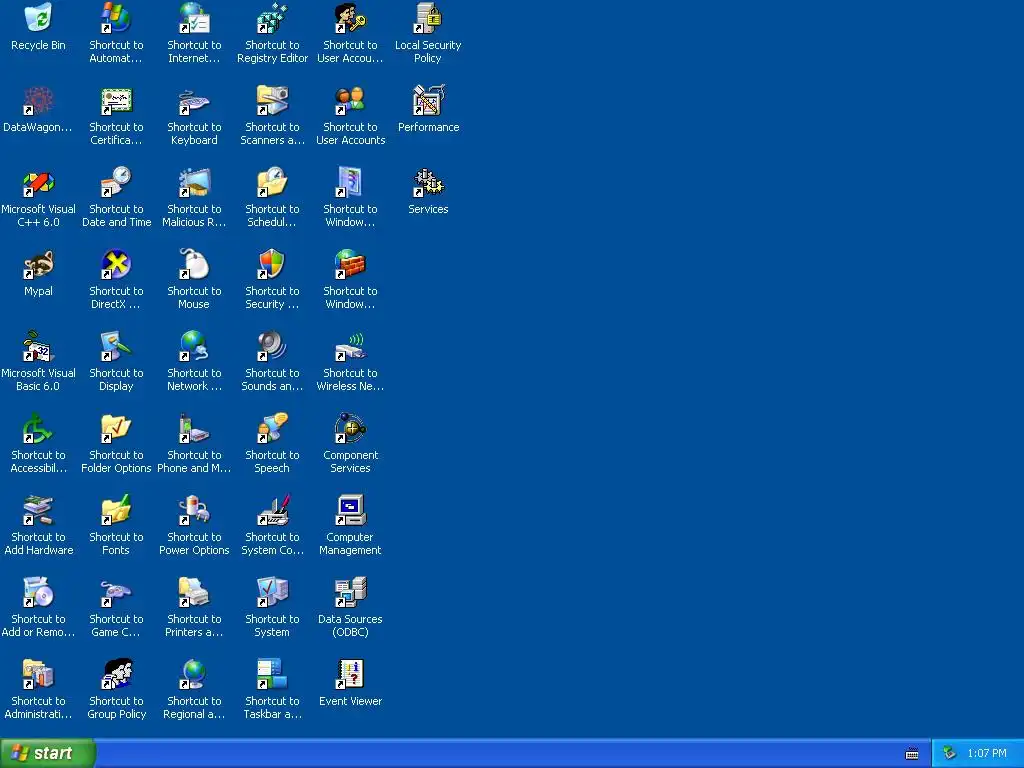Click the Data Sources (ODBC) icon

[x=350, y=592]
